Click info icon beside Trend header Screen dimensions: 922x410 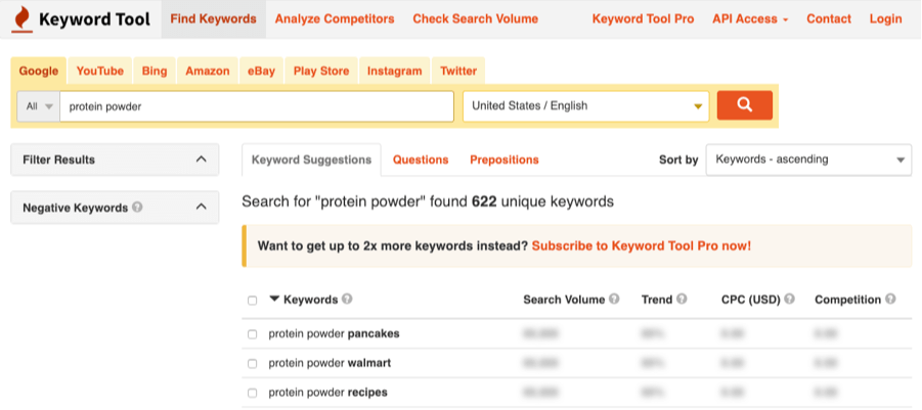point(682,299)
